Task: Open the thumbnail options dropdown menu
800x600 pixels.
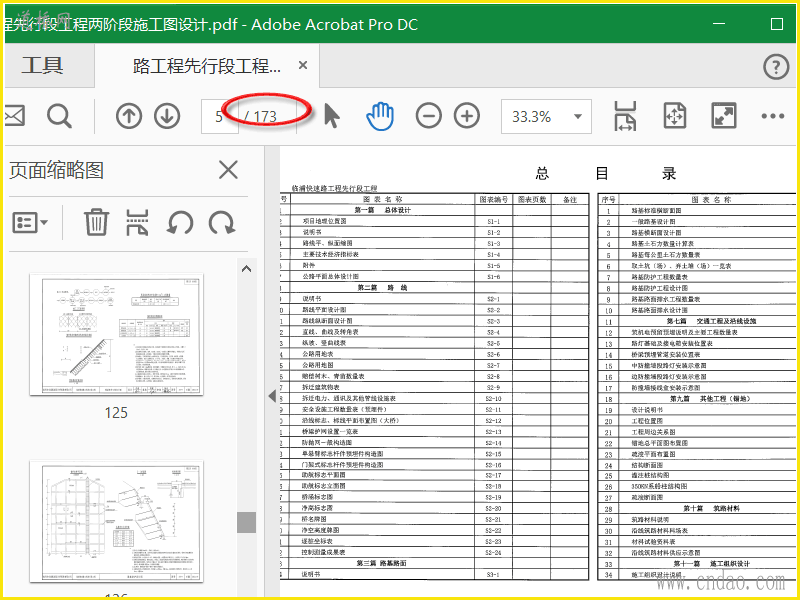Action: click(30, 222)
